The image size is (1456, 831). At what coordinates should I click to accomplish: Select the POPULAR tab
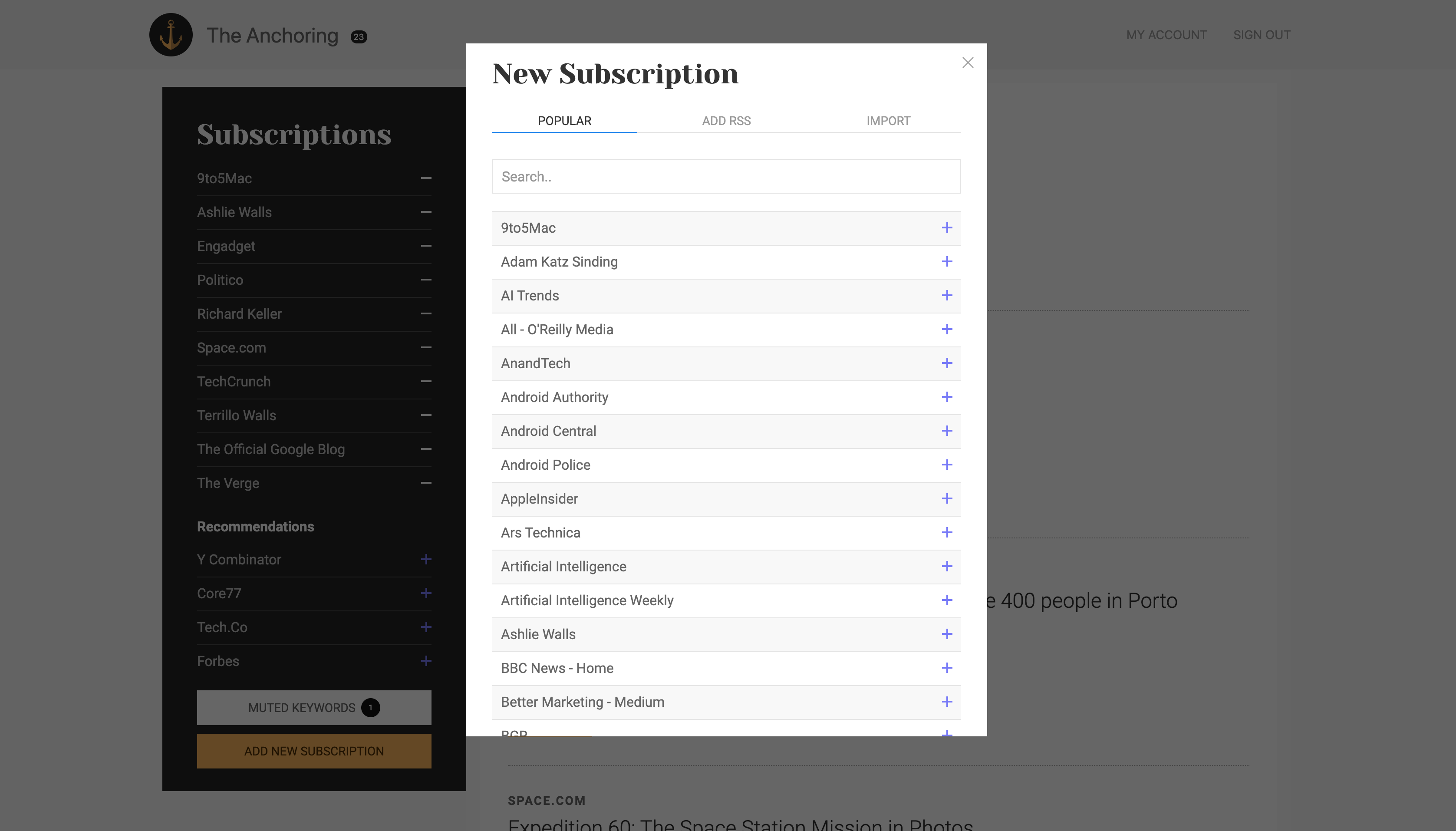[x=564, y=121]
